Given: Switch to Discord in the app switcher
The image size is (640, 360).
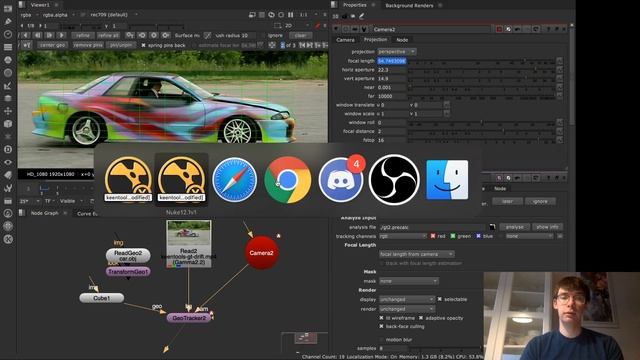Looking at the screenshot, I should [x=341, y=180].
